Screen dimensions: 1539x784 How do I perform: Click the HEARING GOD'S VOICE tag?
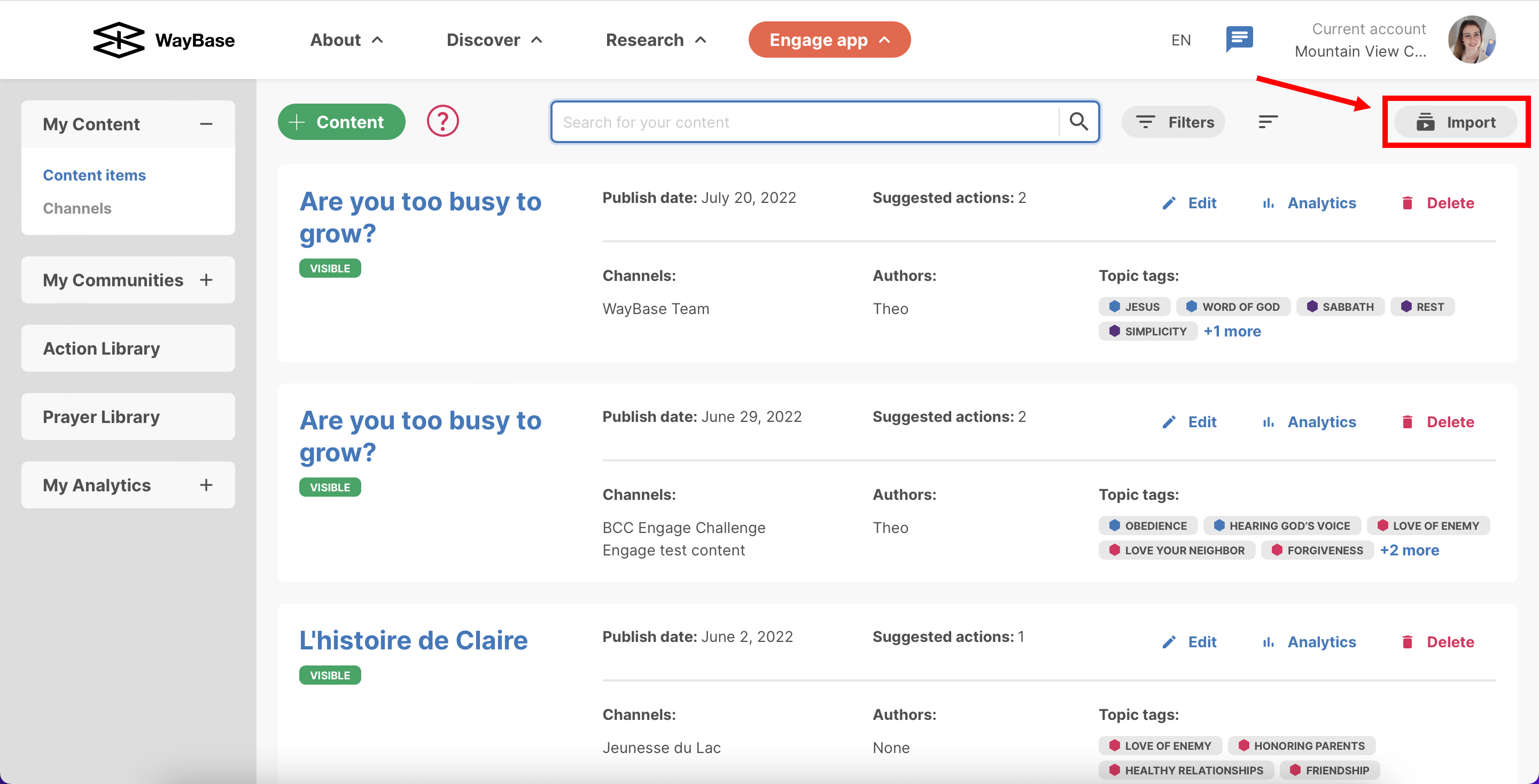1281,526
